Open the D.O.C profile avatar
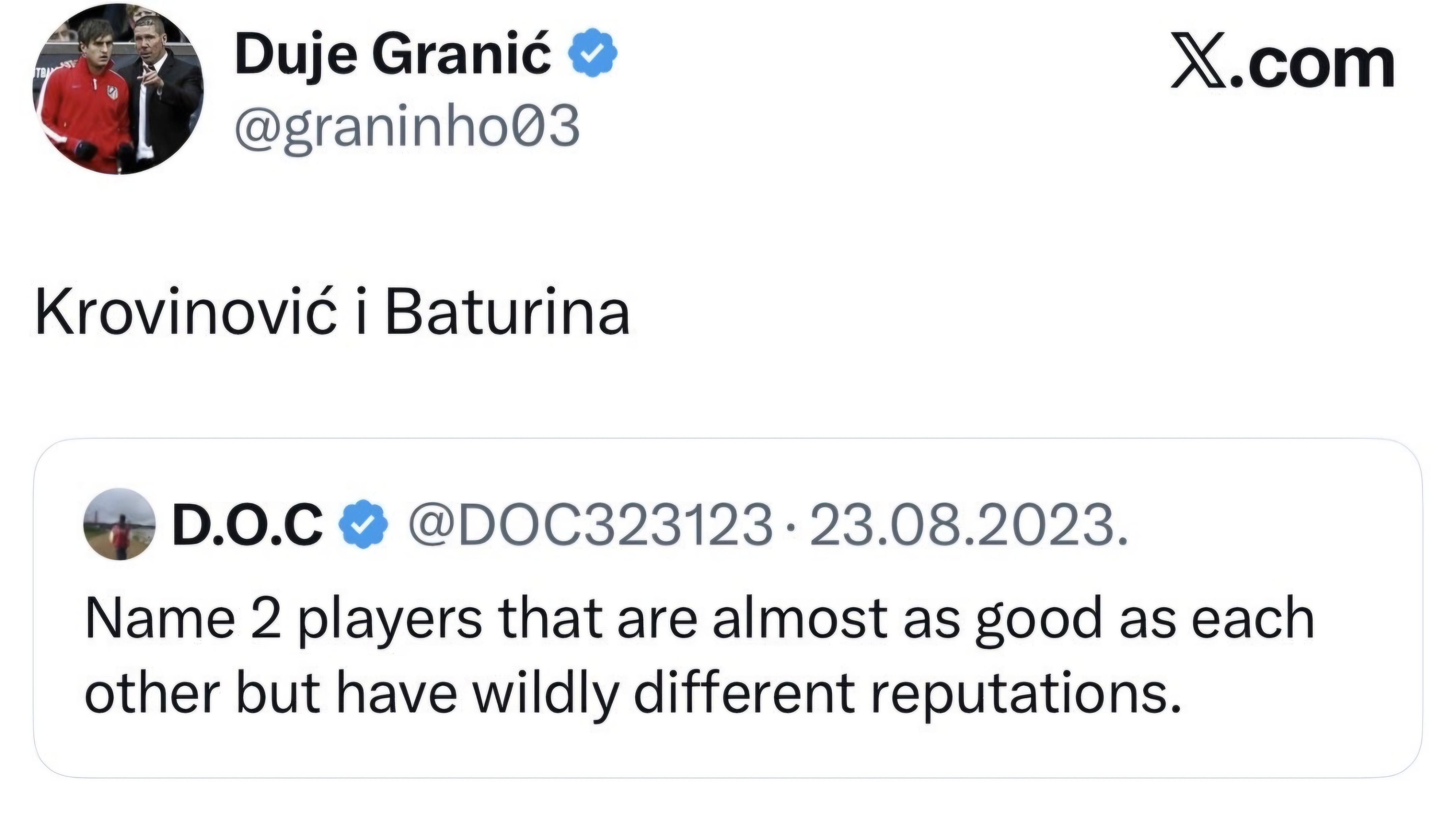Image resolution: width=1456 pixels, height=830 pixels. click(120, 524)
